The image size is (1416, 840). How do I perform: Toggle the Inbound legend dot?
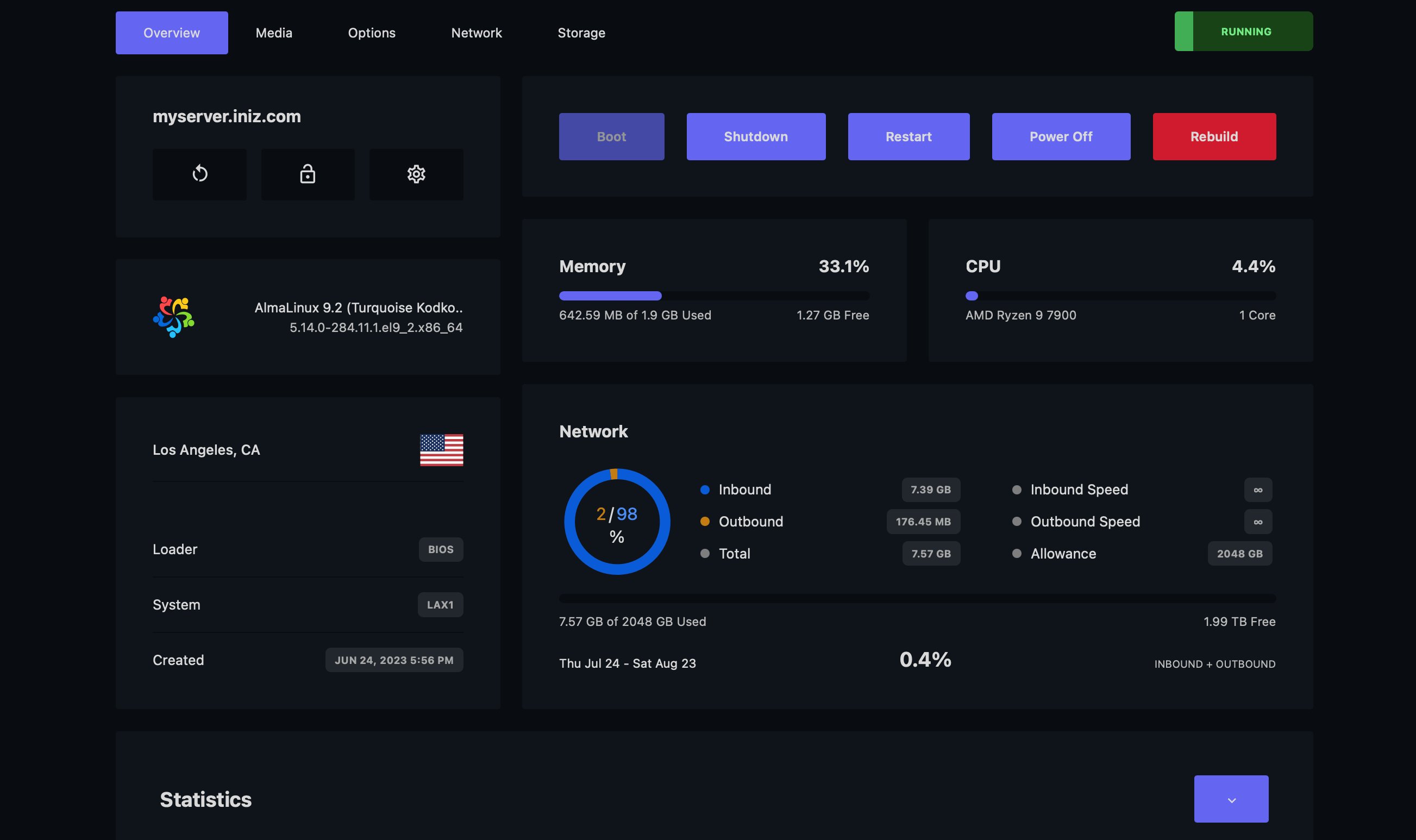click(x=705, y=490)
